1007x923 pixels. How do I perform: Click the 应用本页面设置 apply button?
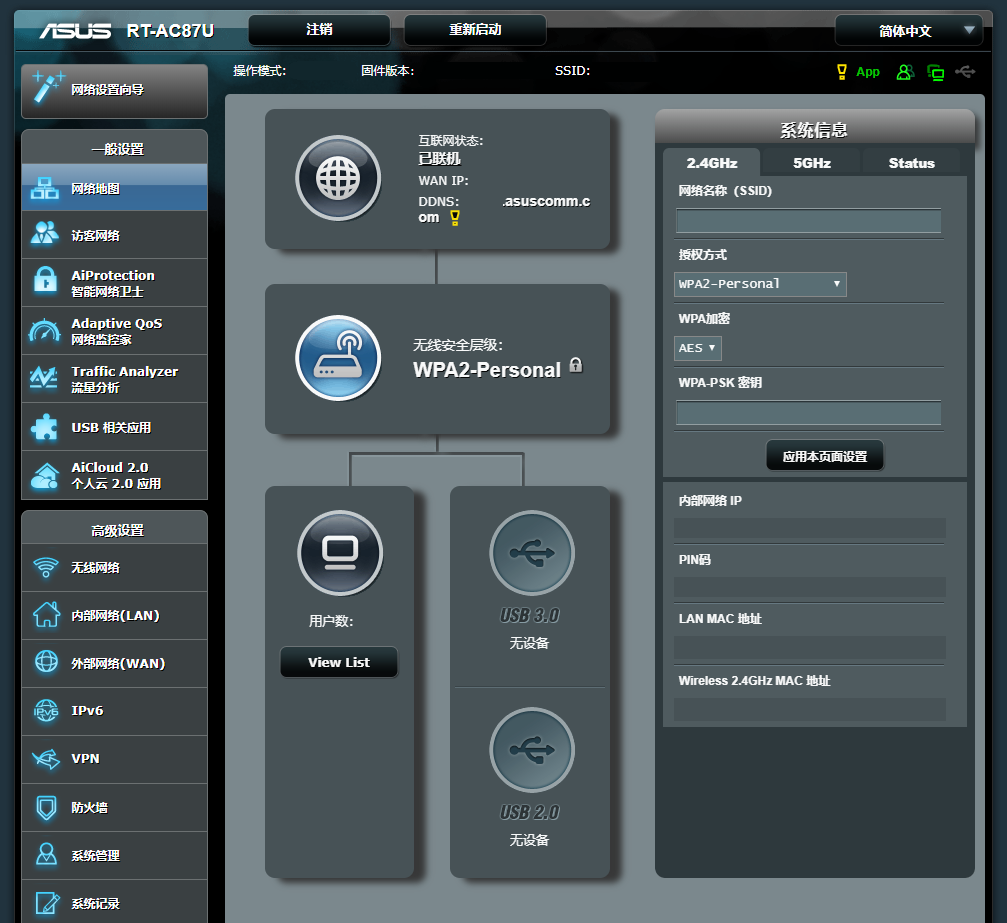[824, 456]
